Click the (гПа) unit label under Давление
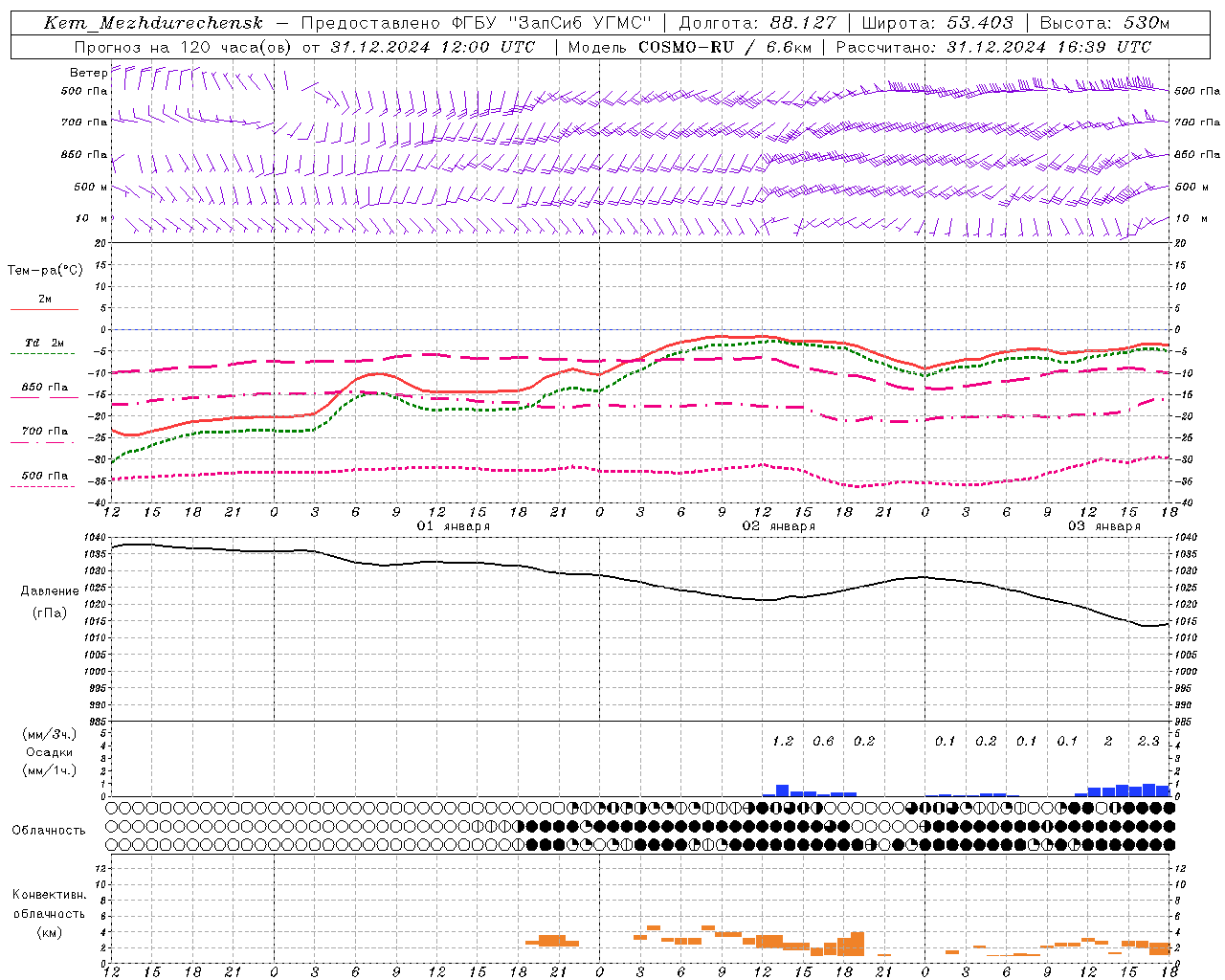The image size is (1225, 980). pyautogui.click(x=50, y=613)
